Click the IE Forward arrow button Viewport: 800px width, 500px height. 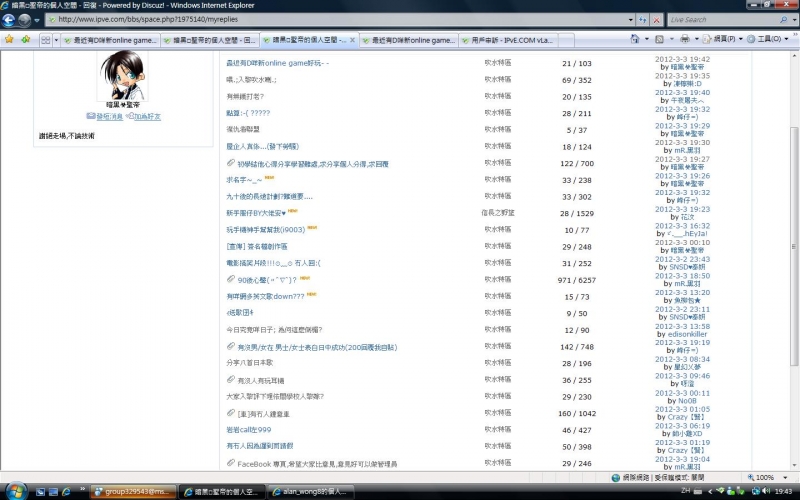pos(24,20)
